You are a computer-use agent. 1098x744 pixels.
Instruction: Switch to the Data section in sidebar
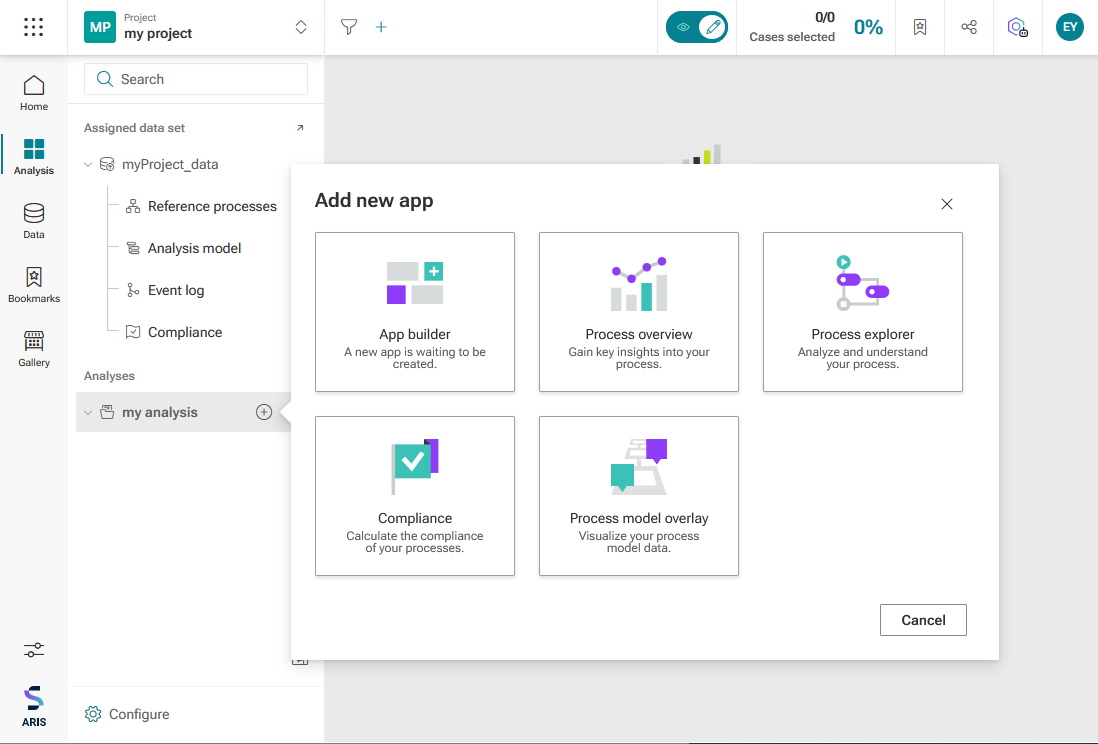point(34,221)
